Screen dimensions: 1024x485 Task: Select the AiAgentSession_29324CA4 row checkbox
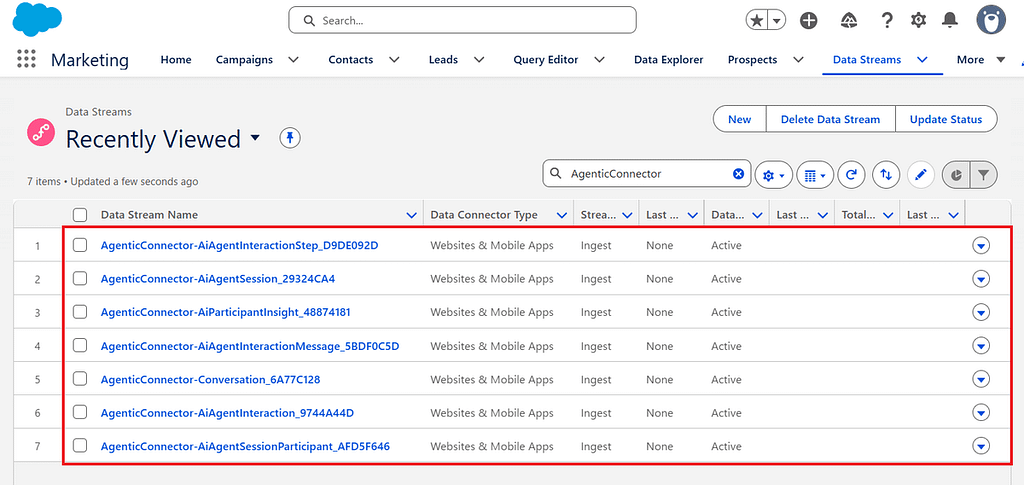point(80,279)
